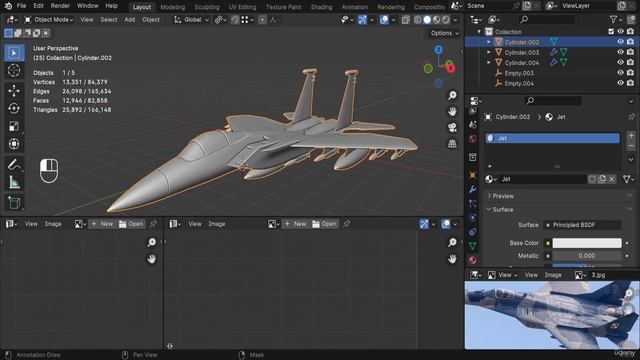Hide Cylinder.002 in viewport via eye icon
Screen dimensions: 640x360
(x=620, y=42)
